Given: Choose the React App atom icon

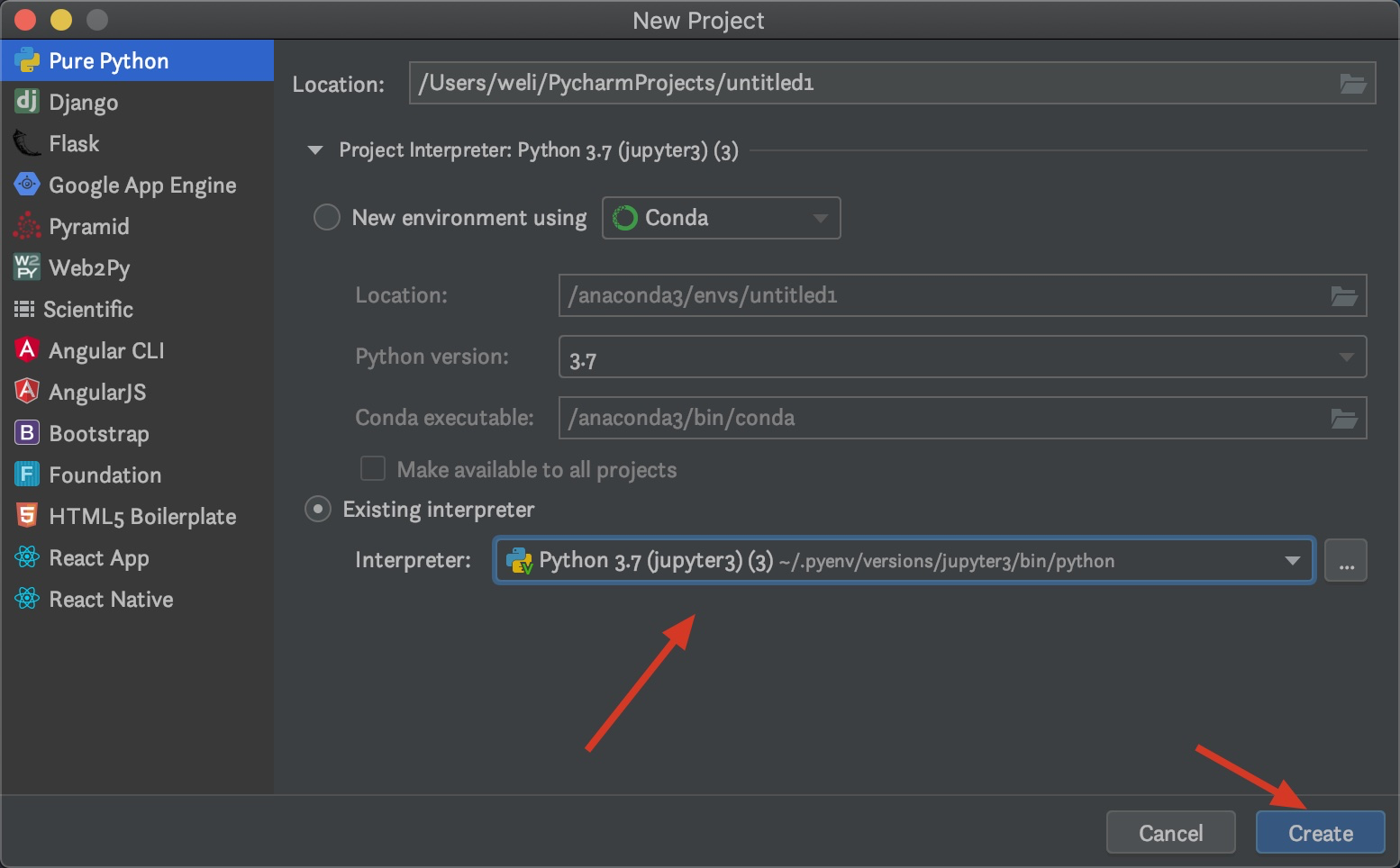Looking at the screenshot, I should [x=27, y=557].
